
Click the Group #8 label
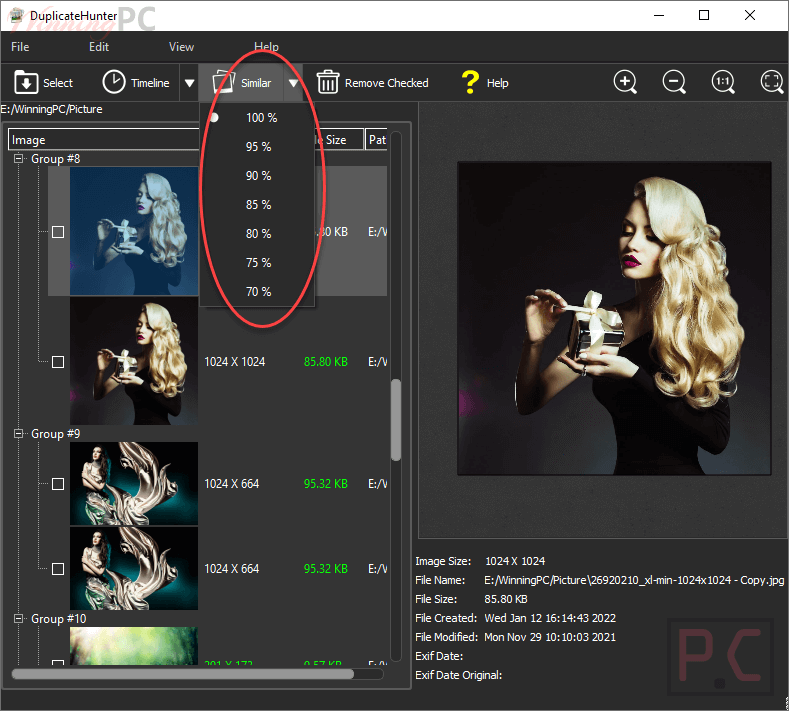[55, 159]
